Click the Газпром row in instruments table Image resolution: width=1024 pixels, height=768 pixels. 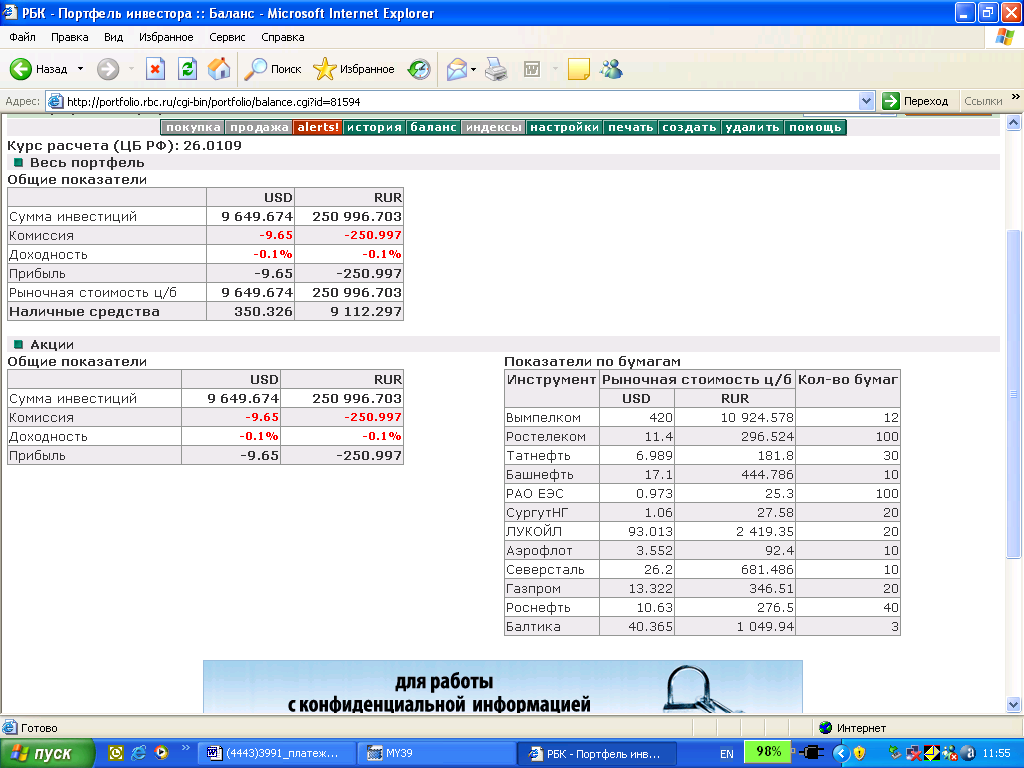[x=702, y=588]
